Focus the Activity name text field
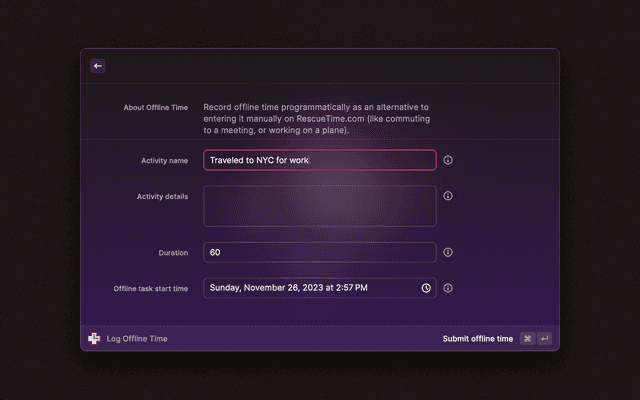The width and height of the screenshot is (640, 400). click(320, 160)
